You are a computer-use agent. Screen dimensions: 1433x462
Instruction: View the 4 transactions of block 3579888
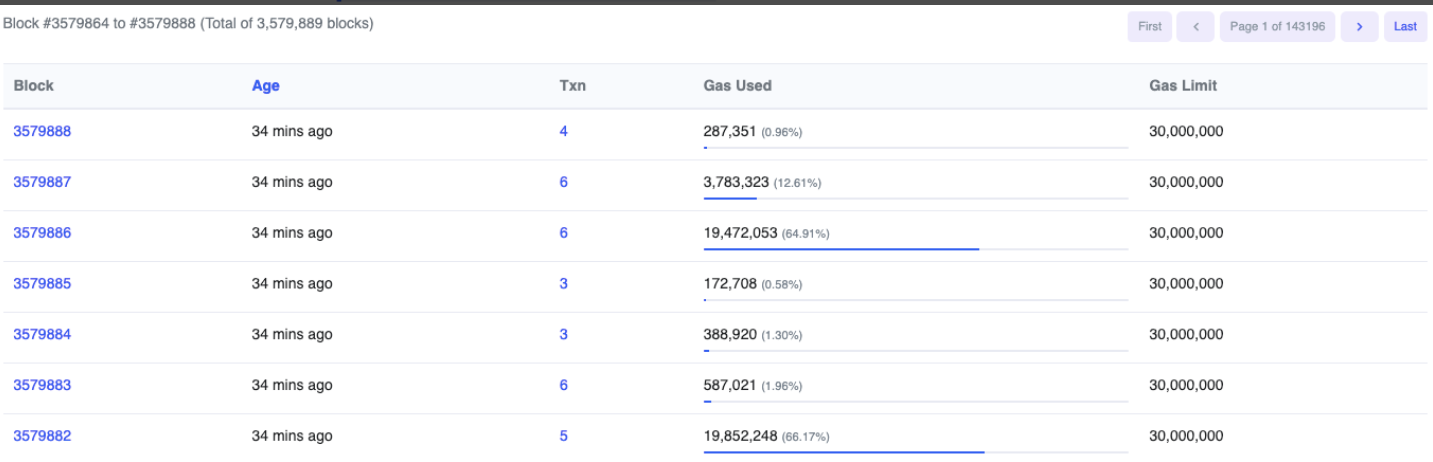564,131
